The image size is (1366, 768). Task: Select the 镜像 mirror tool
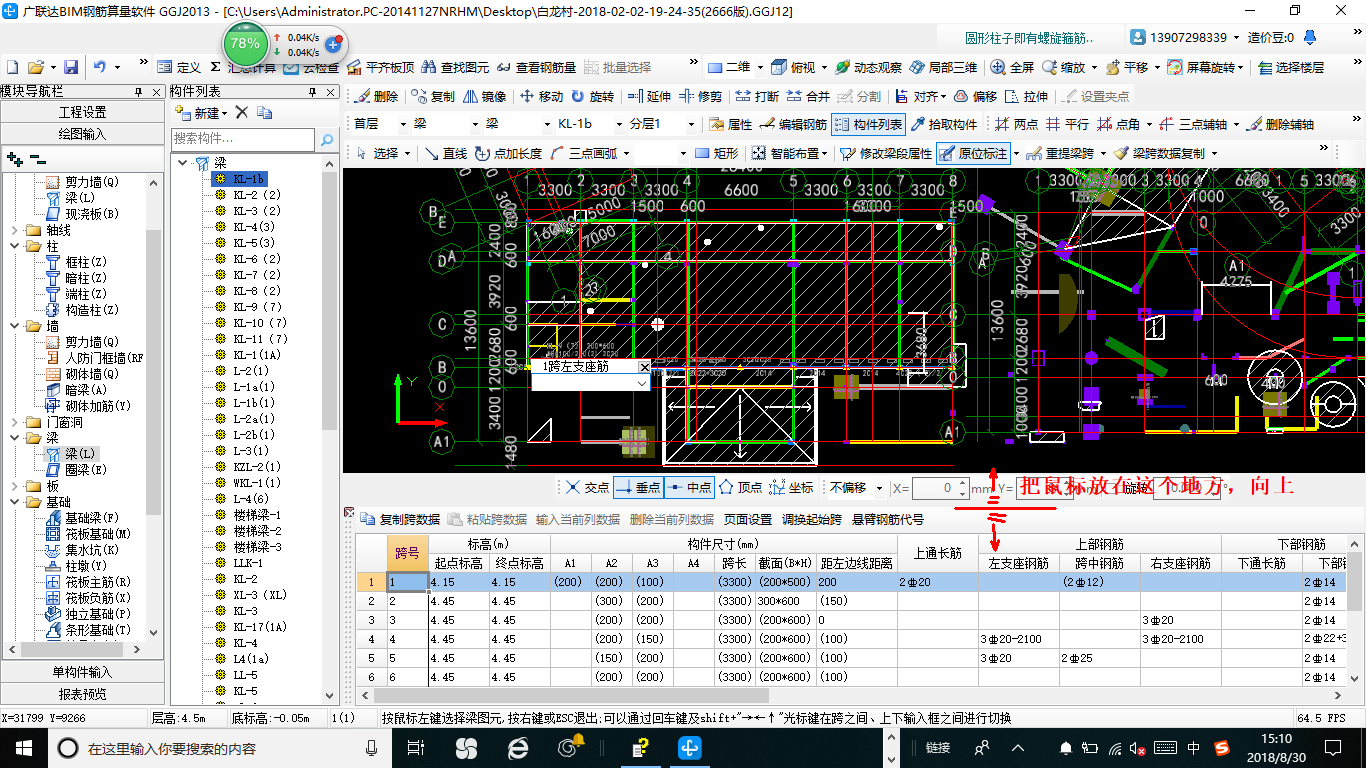[x=485, y=96]
